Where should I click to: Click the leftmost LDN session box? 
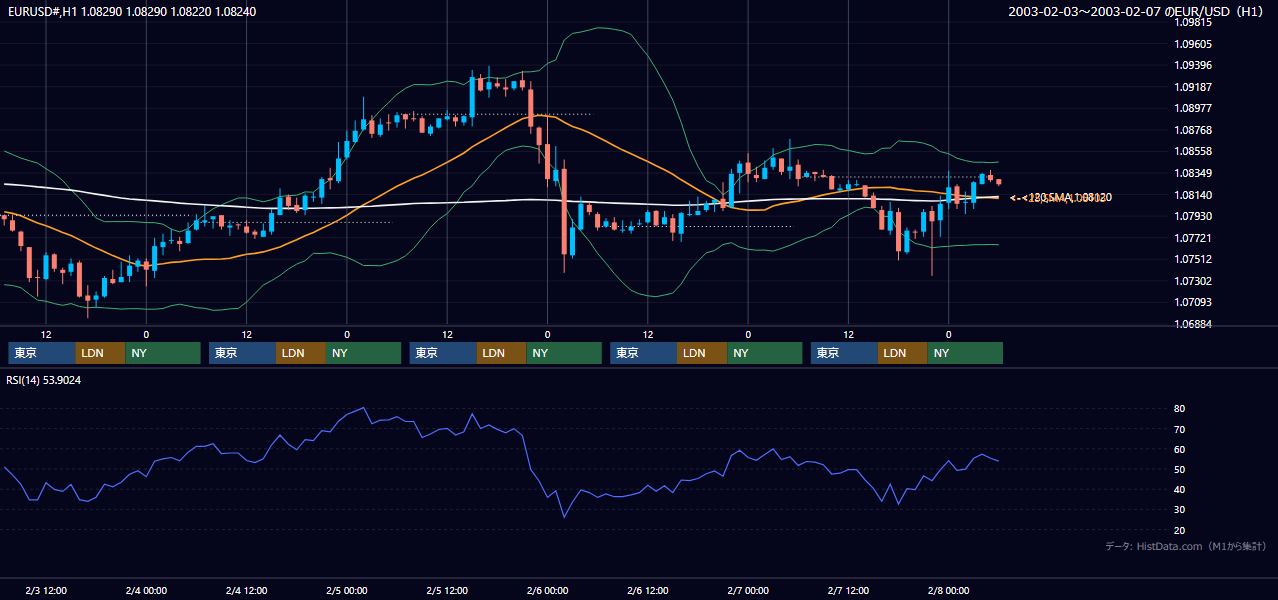[100, 353]
